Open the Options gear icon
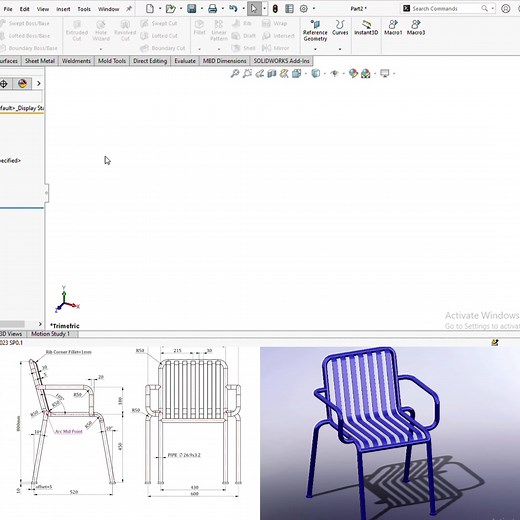Viewport: 520px width, 520px height. [x=304, y=9]
